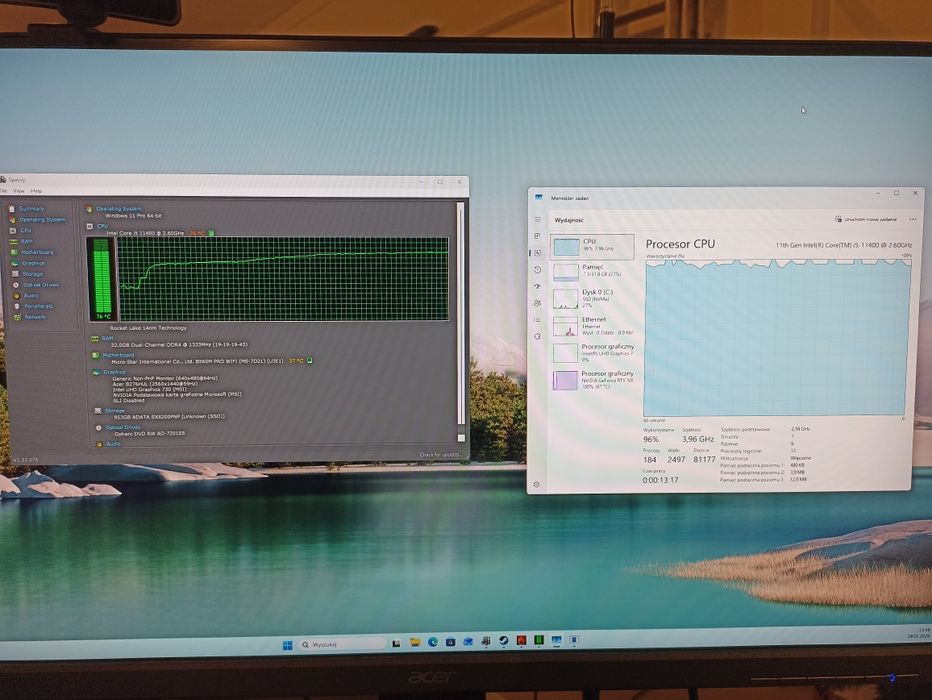This screenshot has width=932, height=700.
Task: Select Dysk 0 (C:) performance tile
Action: (x=592, y=298)
